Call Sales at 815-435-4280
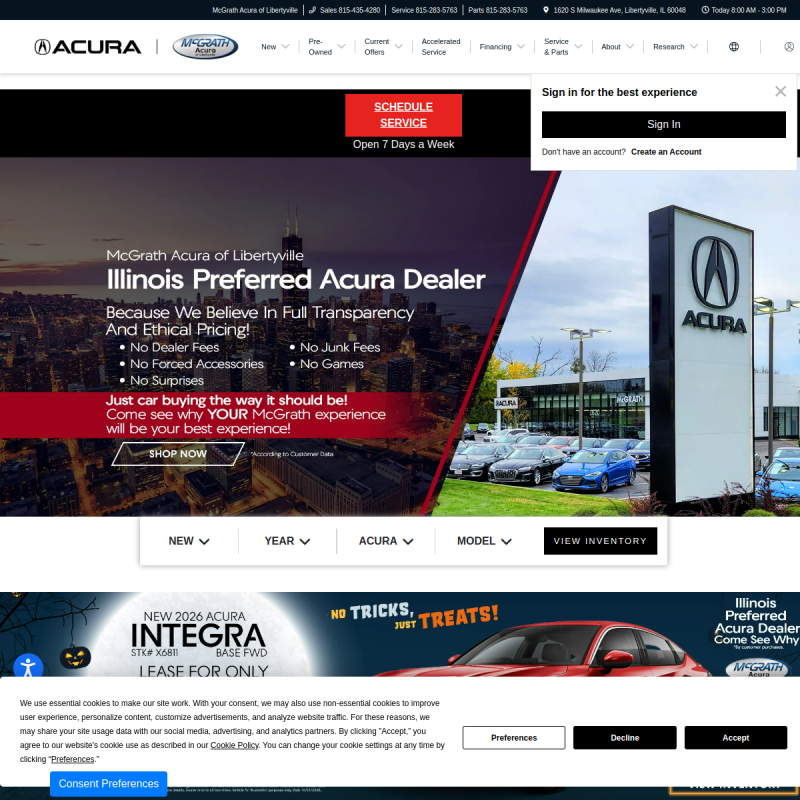The width and height of the screenshot is (800, 800). point(350,10)
